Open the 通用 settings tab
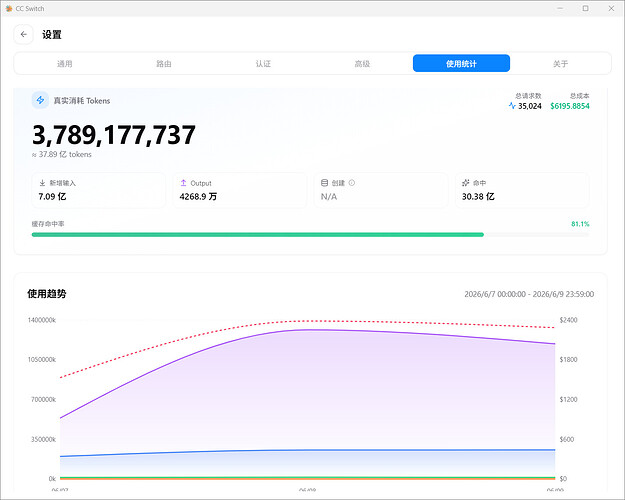The height and width of the screenshot is (500, 625). (x=64, y=63)
